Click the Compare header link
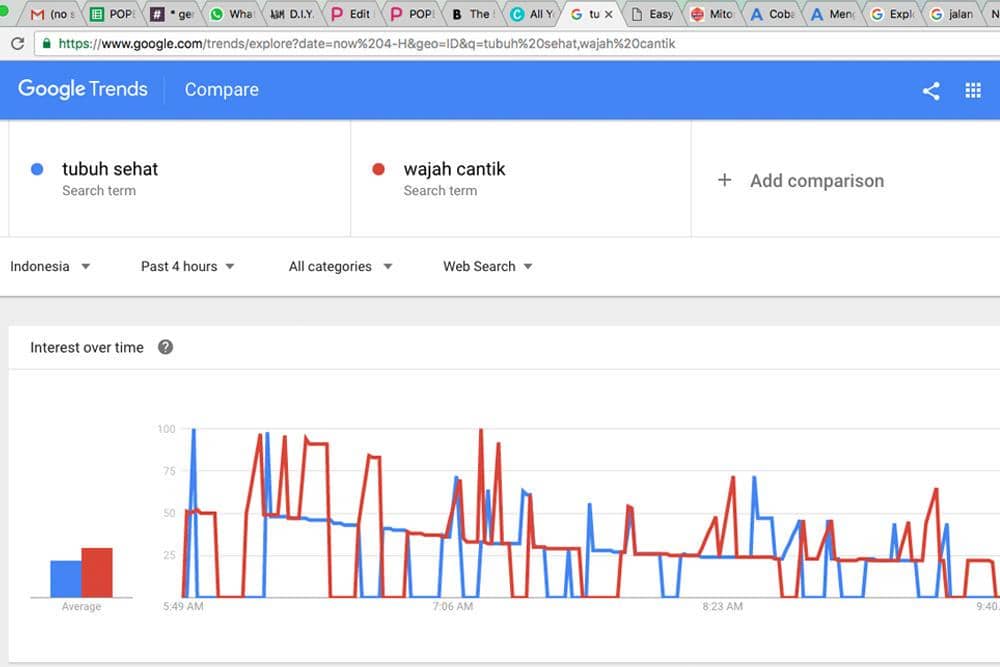The height and width of the screenshot is (667, 1000). point(221,89)
